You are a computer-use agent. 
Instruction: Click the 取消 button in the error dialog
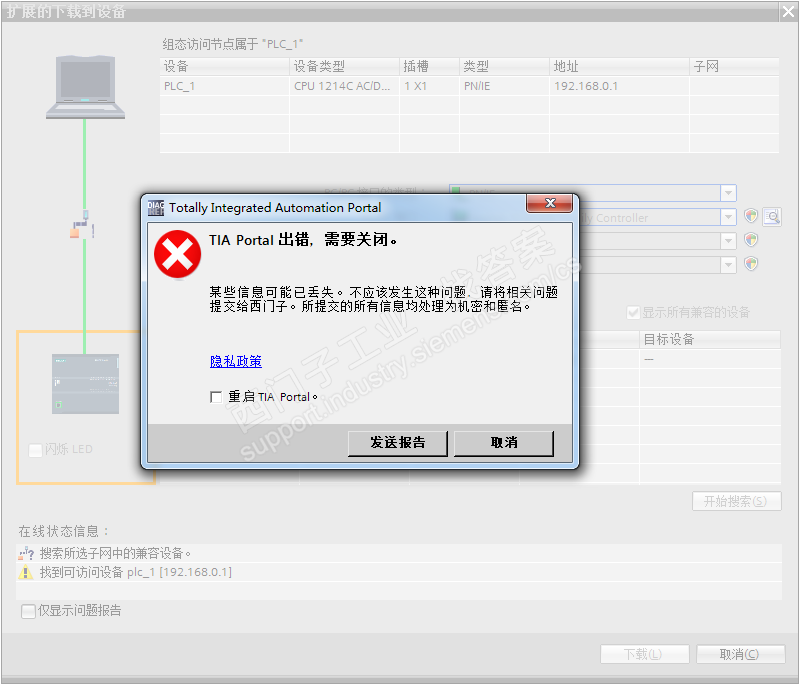coord(504,443)
